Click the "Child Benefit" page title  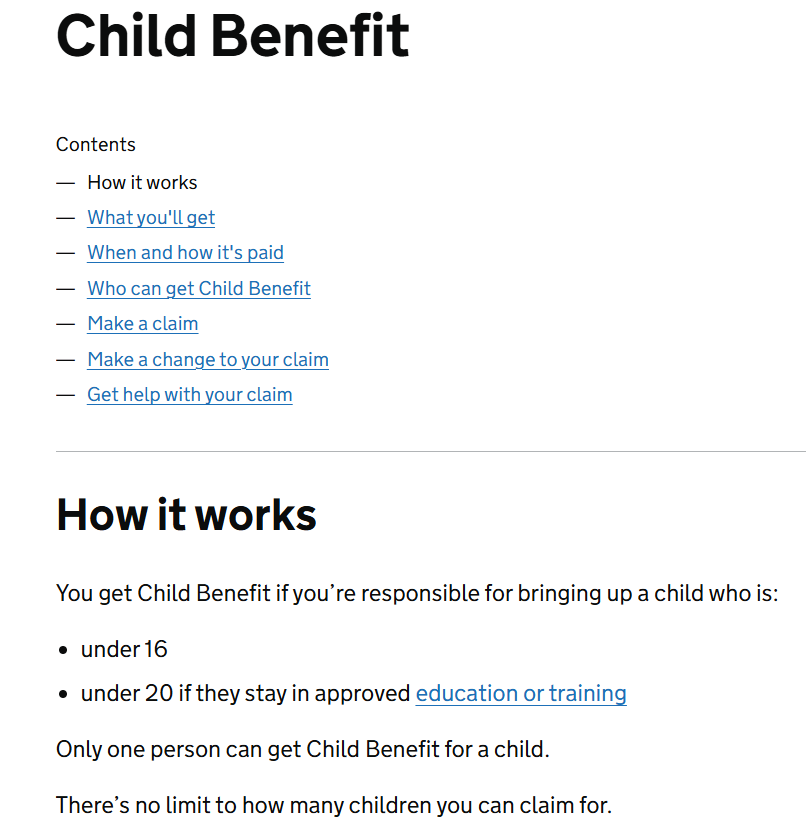point(233,35)
